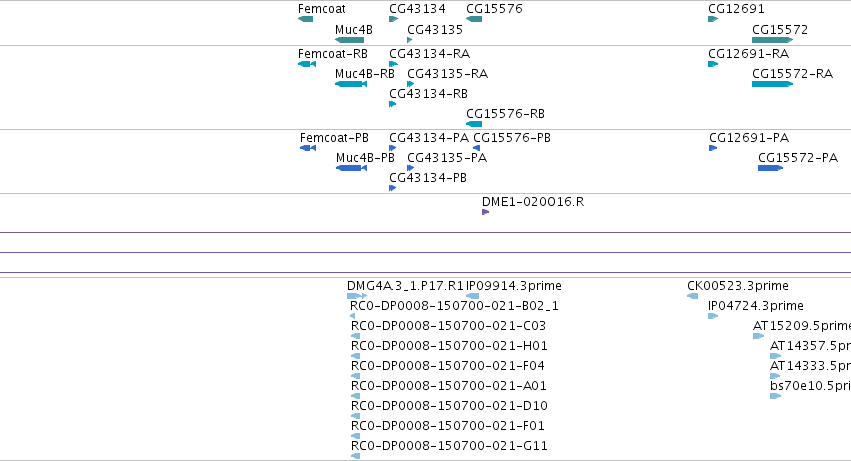This screenshot has height=461, width=851.
Task: Click the CG43135 gene label
Action: 435,29
